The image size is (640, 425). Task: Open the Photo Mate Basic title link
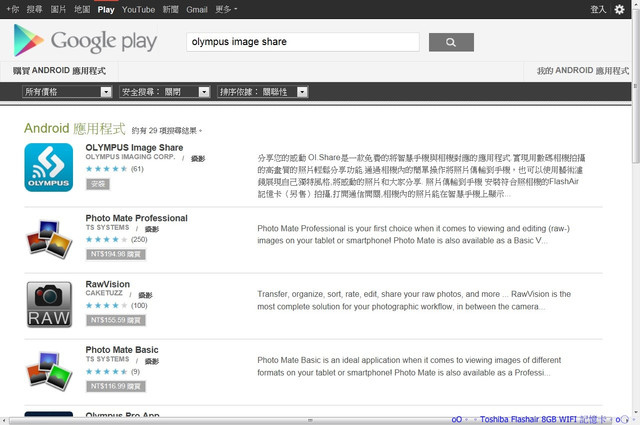[x=122, y=350]
